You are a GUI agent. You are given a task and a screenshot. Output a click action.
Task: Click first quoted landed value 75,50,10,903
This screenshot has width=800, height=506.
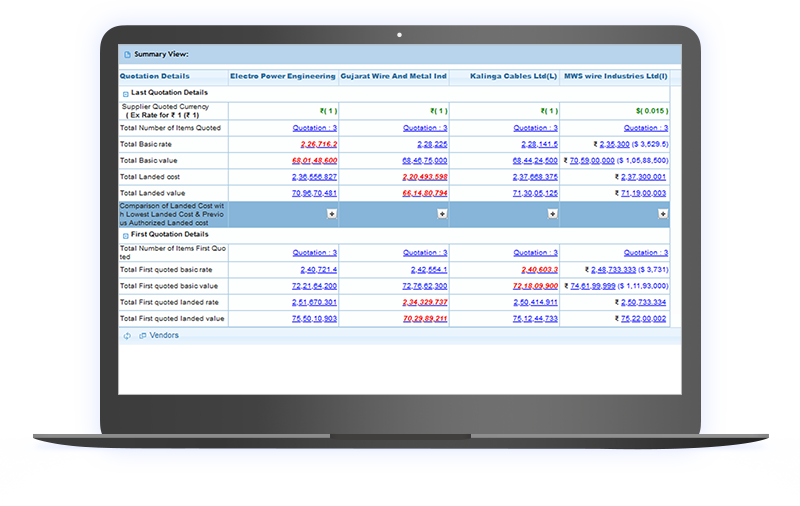(x=314, y=319)
